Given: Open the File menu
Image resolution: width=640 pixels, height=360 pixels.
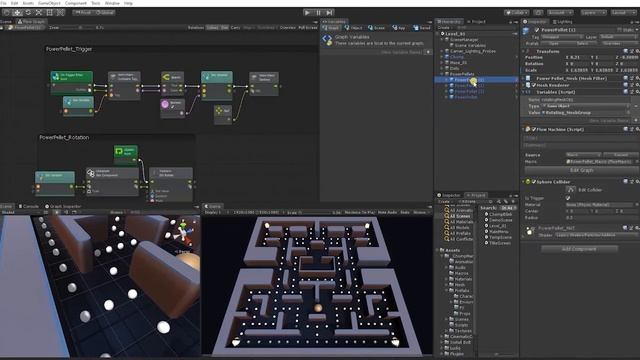Looking at the screenshot, I should (x=3, y=3).
